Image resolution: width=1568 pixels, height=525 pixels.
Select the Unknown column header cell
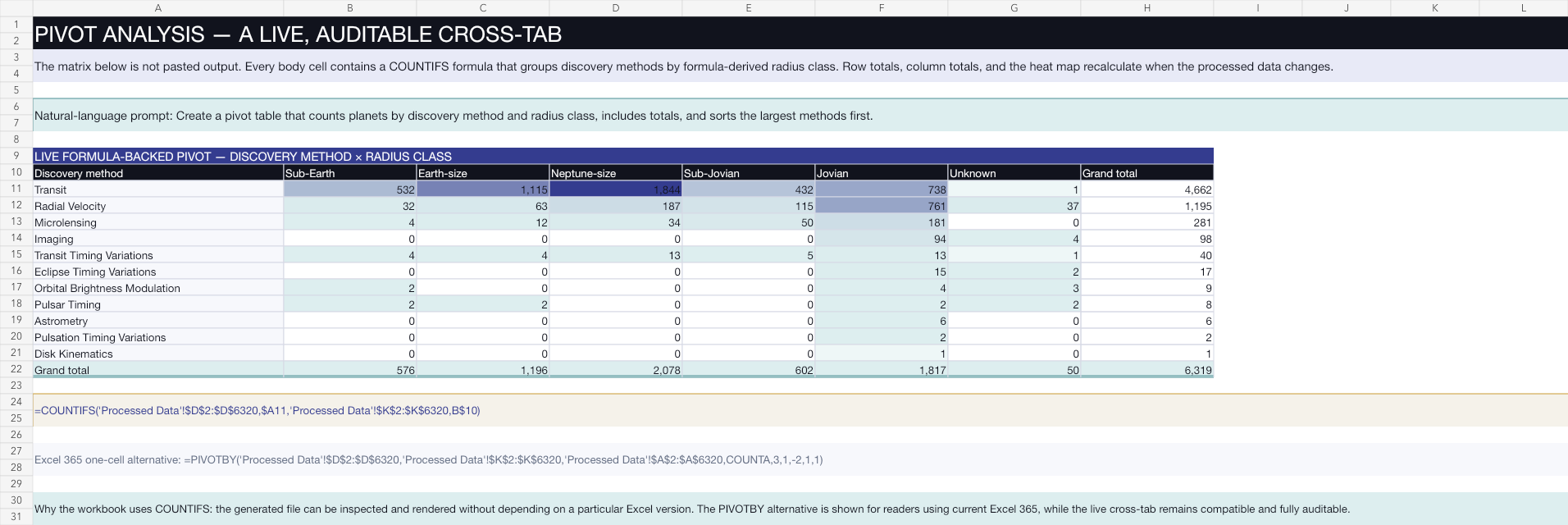(x=1014, y=172)
